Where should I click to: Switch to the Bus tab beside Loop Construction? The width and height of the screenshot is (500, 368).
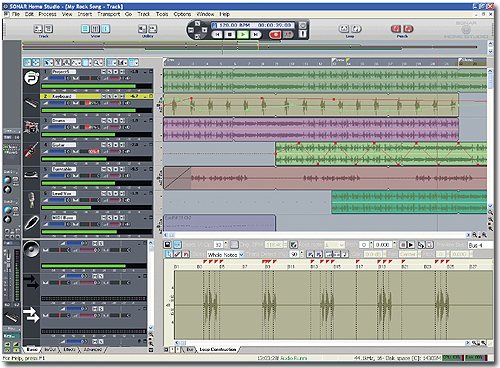190,349
